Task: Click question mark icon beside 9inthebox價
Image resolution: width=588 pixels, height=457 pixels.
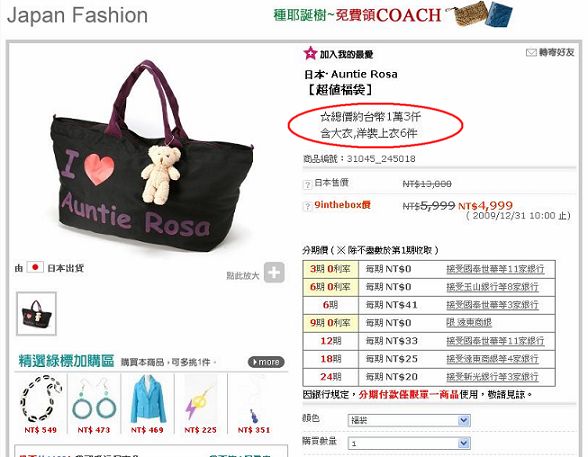Action: coord(308,206)
